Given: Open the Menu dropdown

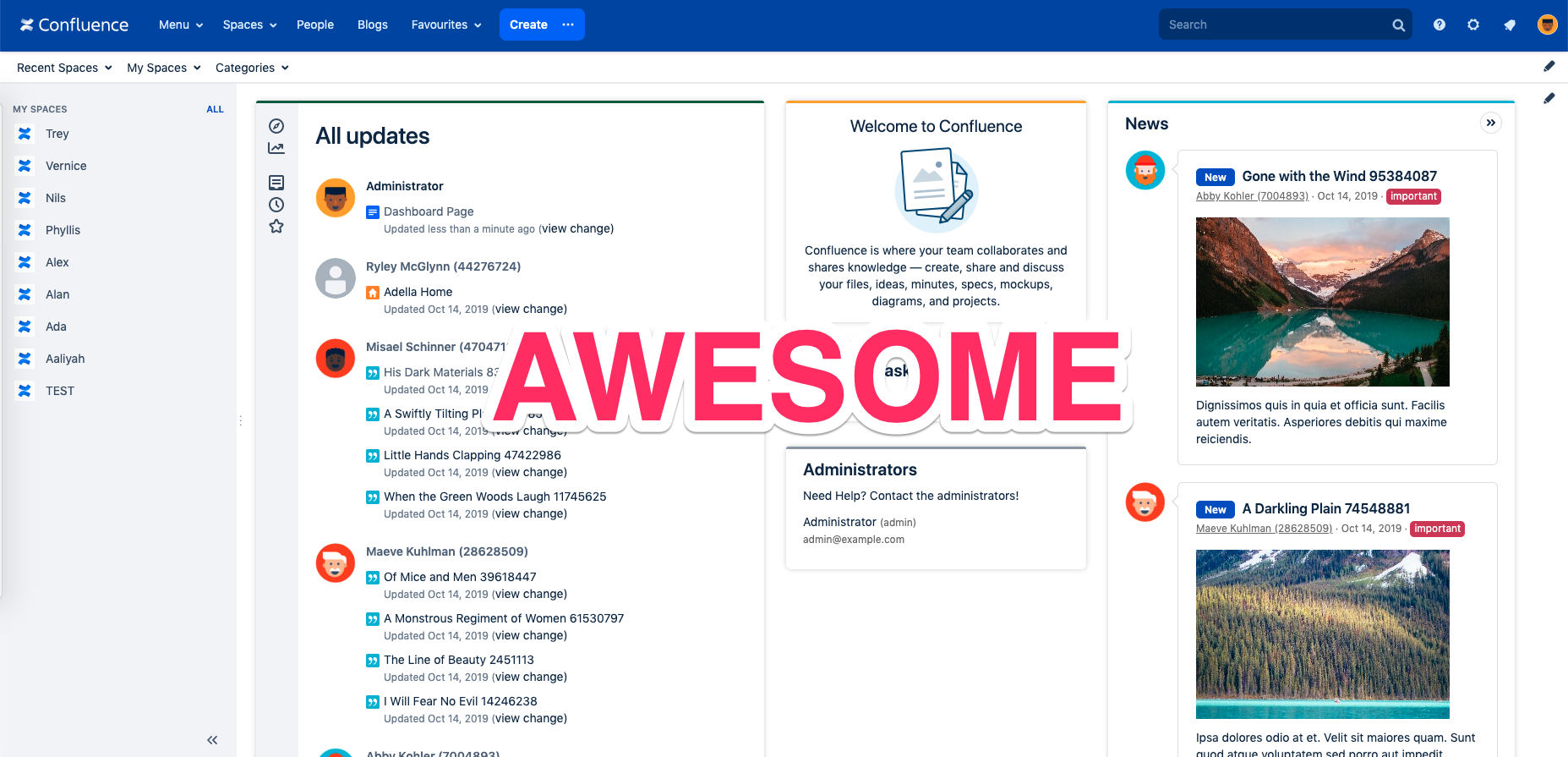Looking at the screenshot, I should click(x=181, y=25).
